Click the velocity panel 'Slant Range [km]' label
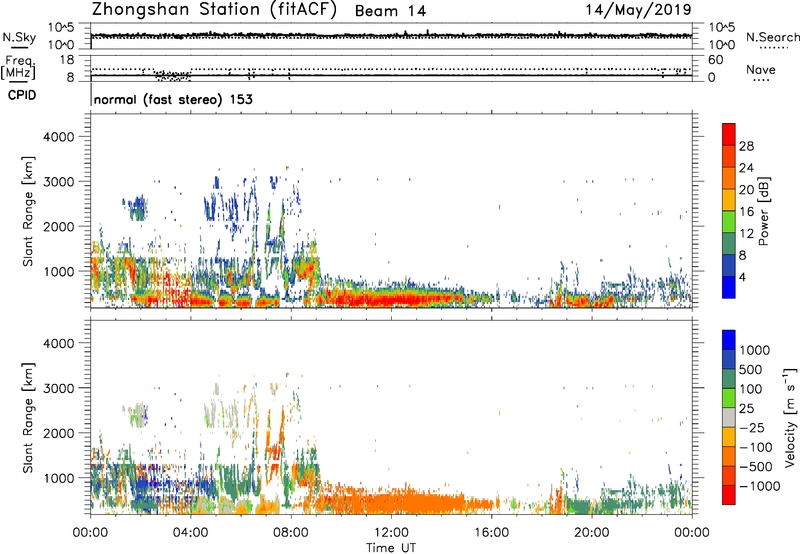This screenshot has height=554, width=800. [x=28, y=418]
